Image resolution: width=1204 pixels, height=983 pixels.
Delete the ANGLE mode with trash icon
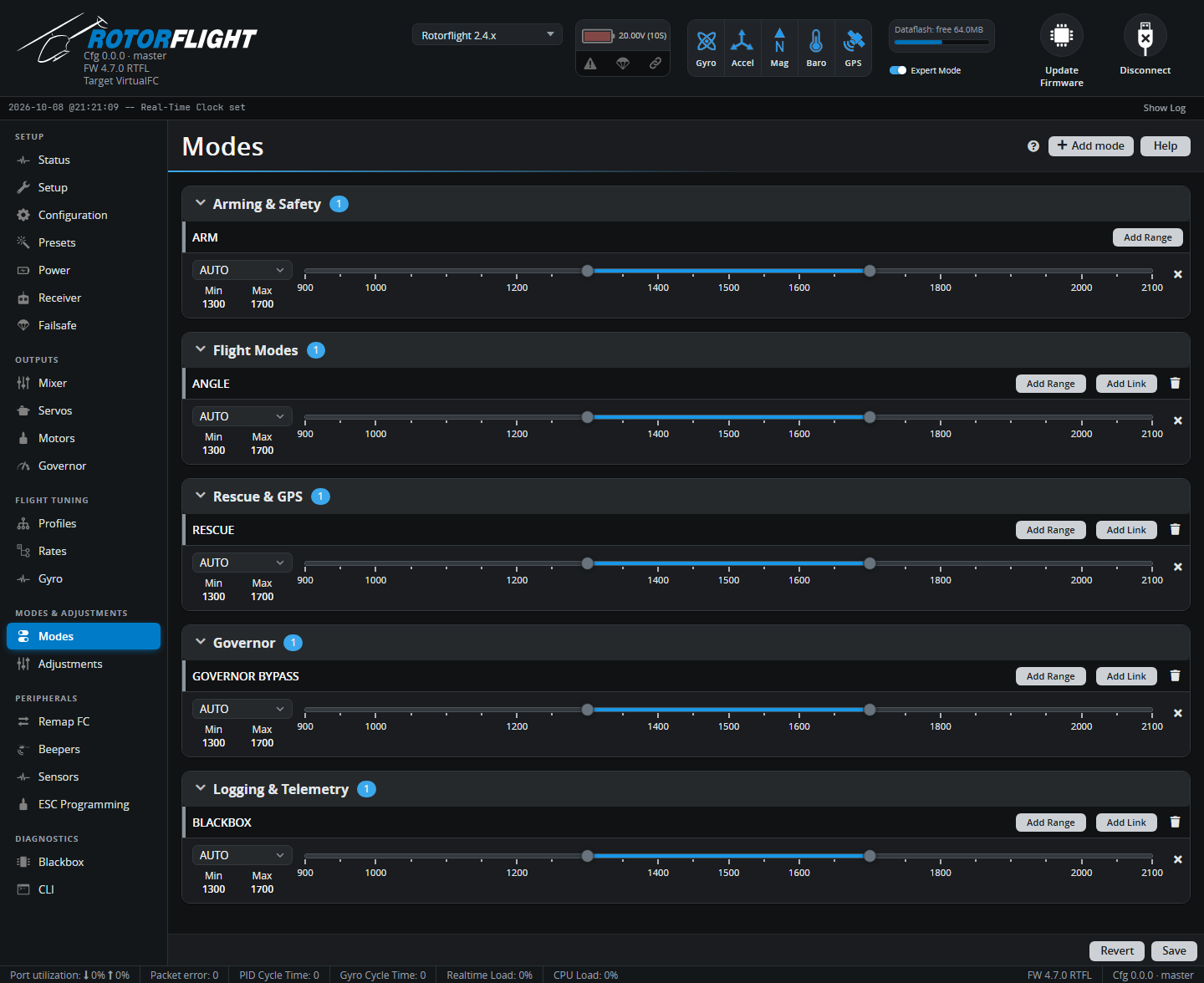point(1175,383)
